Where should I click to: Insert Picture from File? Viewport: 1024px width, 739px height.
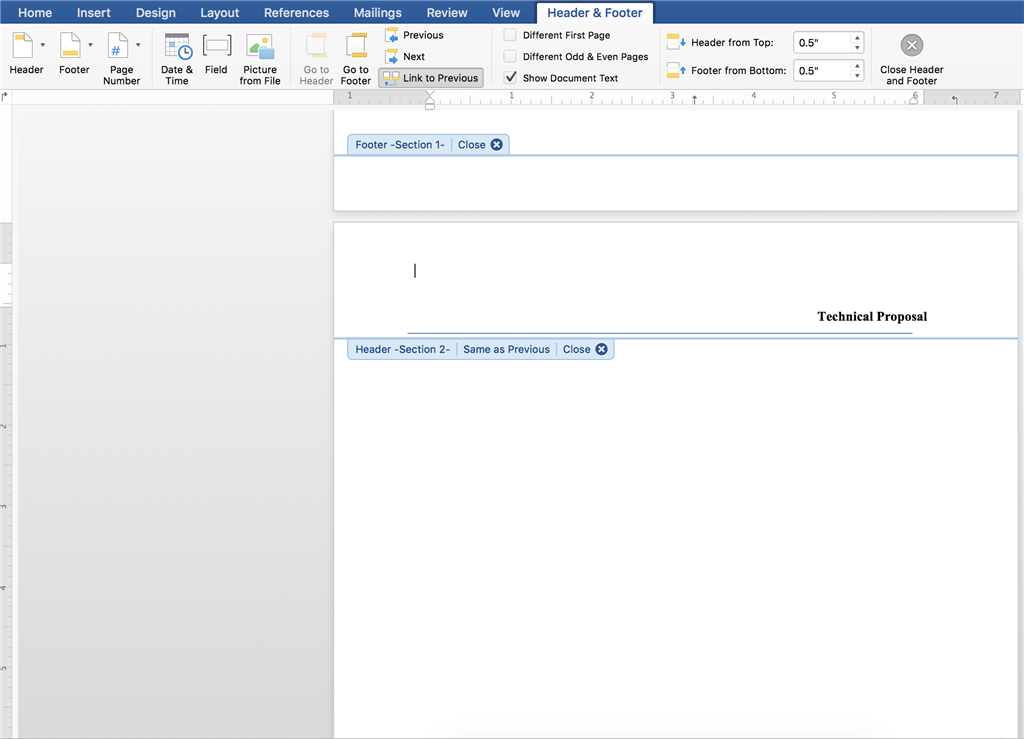pos(260,59)
